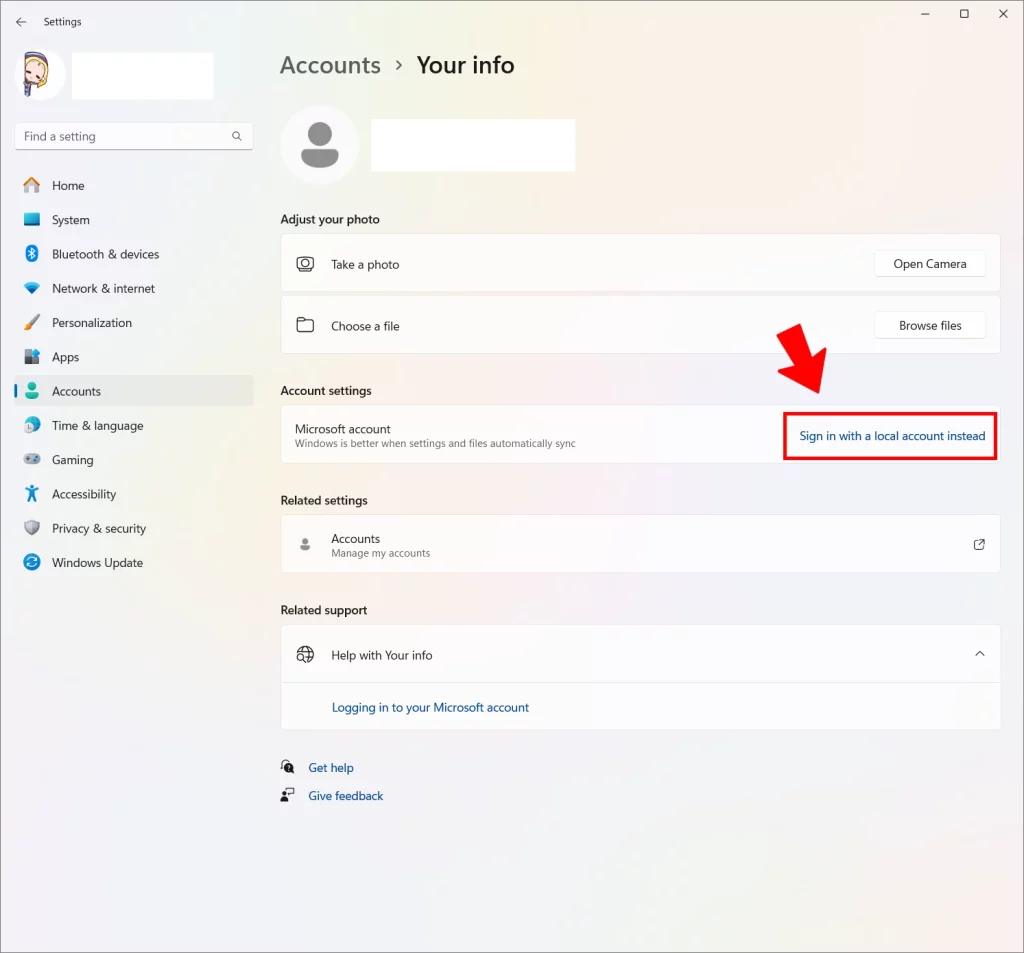This screenshot has width=1024, height=953.
Task: Click the Windows Update sync icon
Action: [x=31, y=562]
